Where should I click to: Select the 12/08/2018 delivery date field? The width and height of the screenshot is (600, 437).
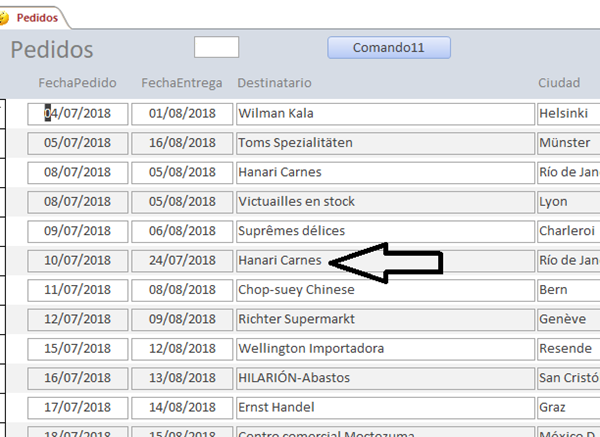(182, 349)
